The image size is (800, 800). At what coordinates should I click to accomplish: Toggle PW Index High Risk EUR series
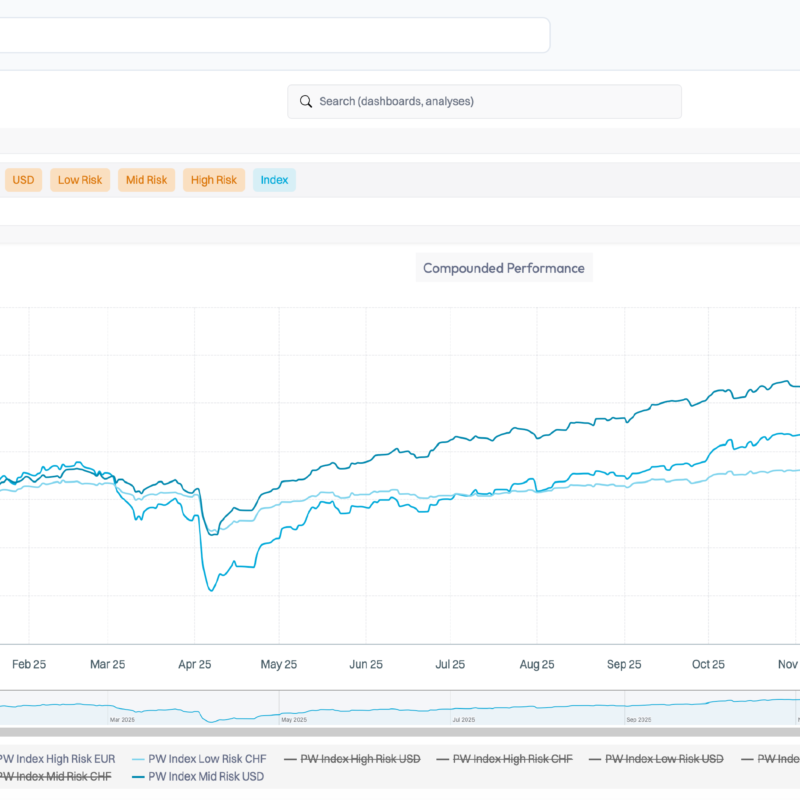pyautogui.click(x=58, y=759)
